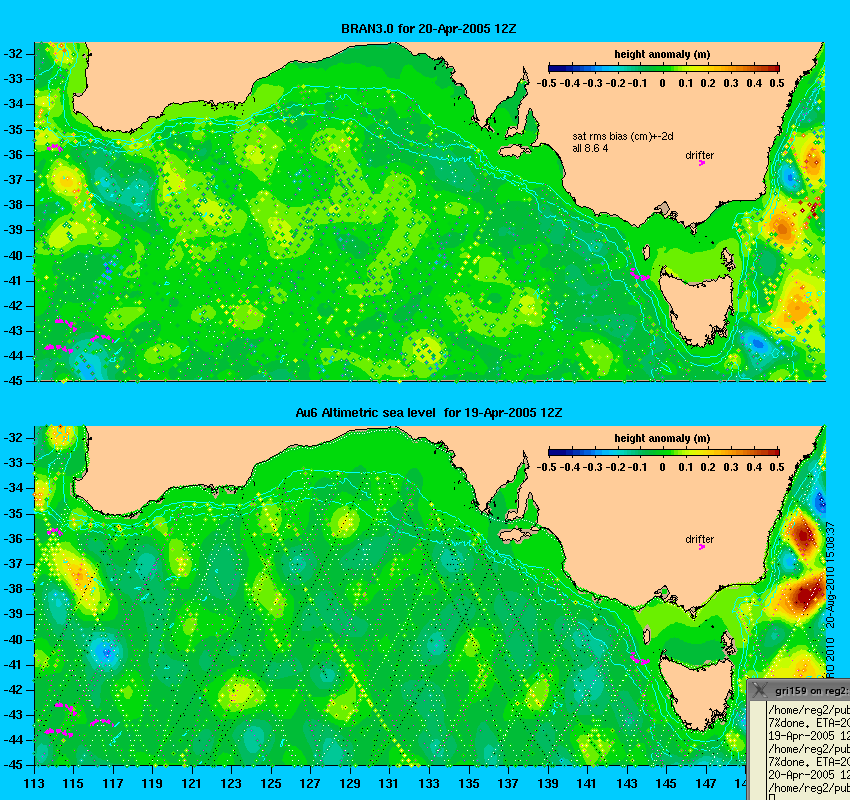The width and height of the screenshot is (850, 800).
Task: Click latitude label '-32' on the bottom panel axis
Action: 14,437
